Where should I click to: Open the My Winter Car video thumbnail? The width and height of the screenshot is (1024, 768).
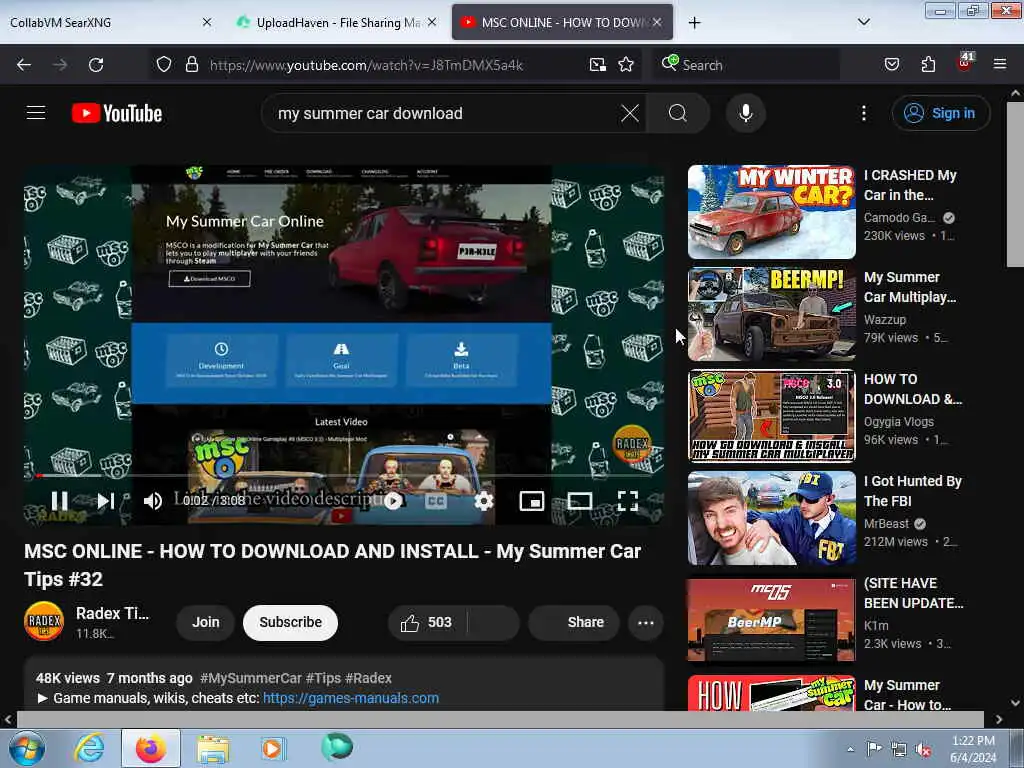click(x=771, y=212)
